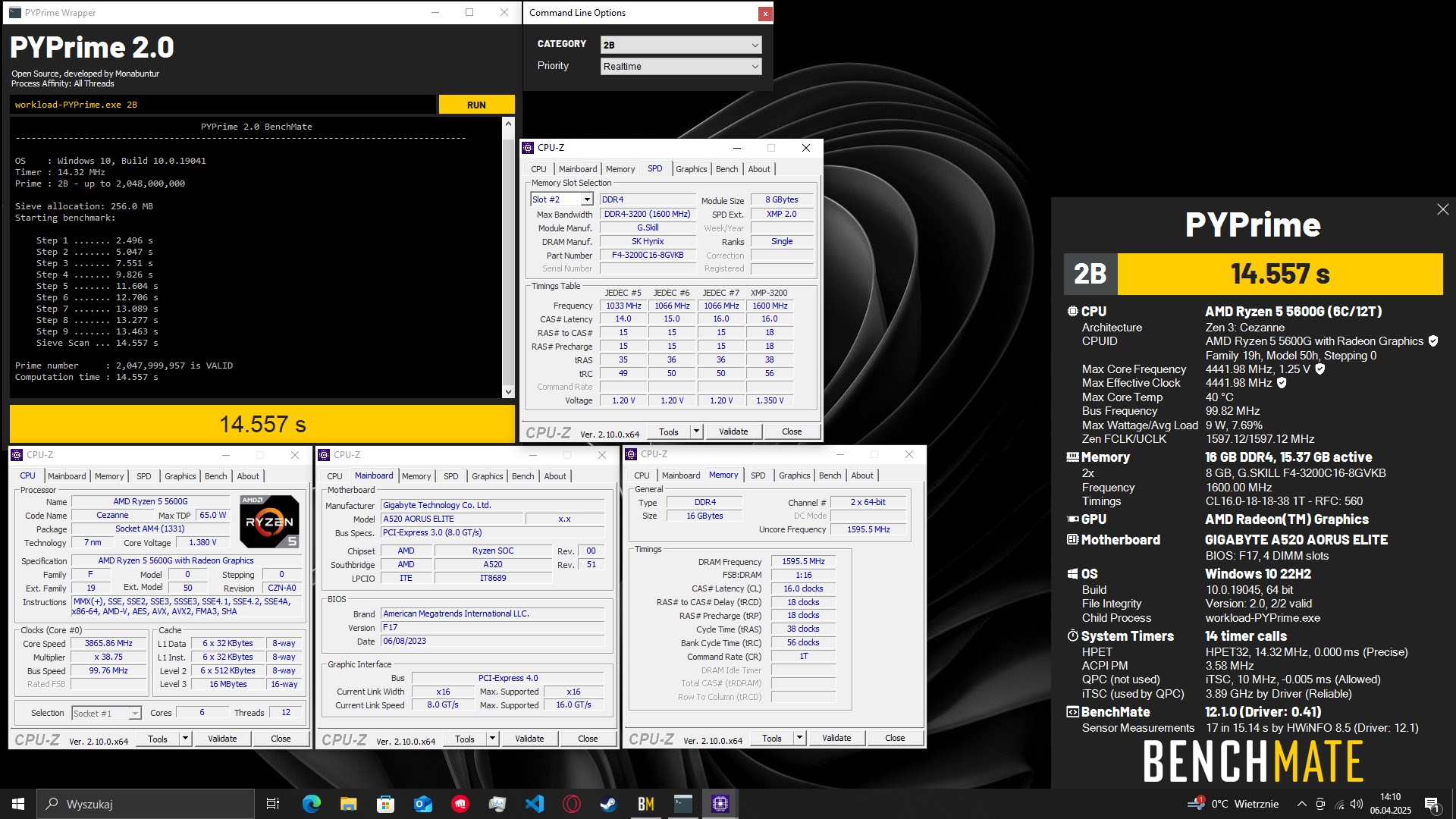1456x819 pixels.
Task: Click the shield beside Max Effective Clock
Action: (1282, 383)
